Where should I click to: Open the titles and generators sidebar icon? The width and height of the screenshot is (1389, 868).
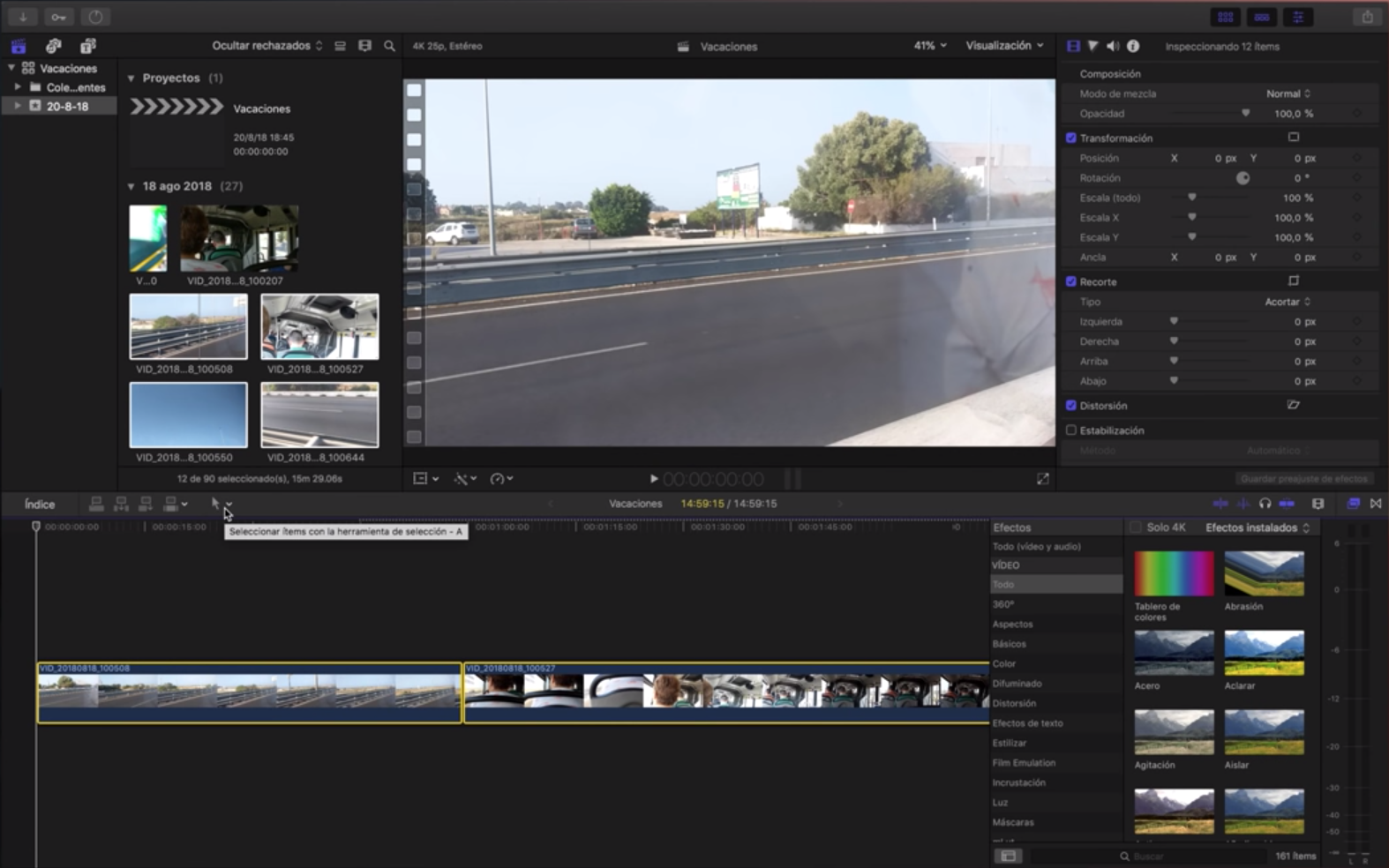[87, 46]
